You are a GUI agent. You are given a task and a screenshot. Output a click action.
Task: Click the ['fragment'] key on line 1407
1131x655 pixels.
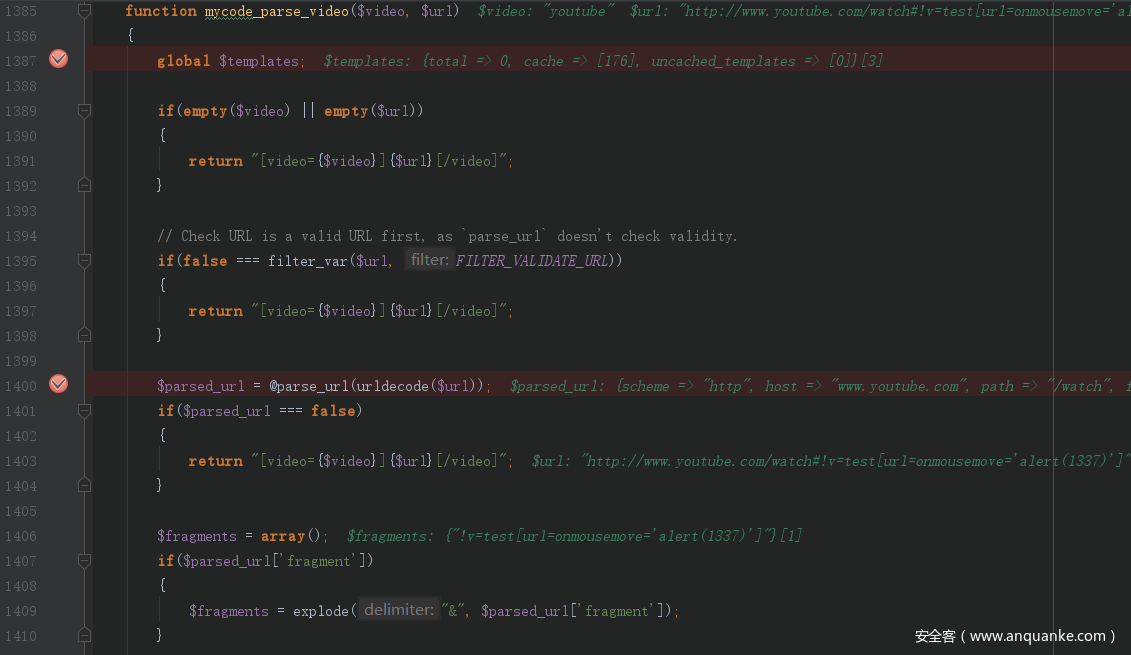point(319,561)
